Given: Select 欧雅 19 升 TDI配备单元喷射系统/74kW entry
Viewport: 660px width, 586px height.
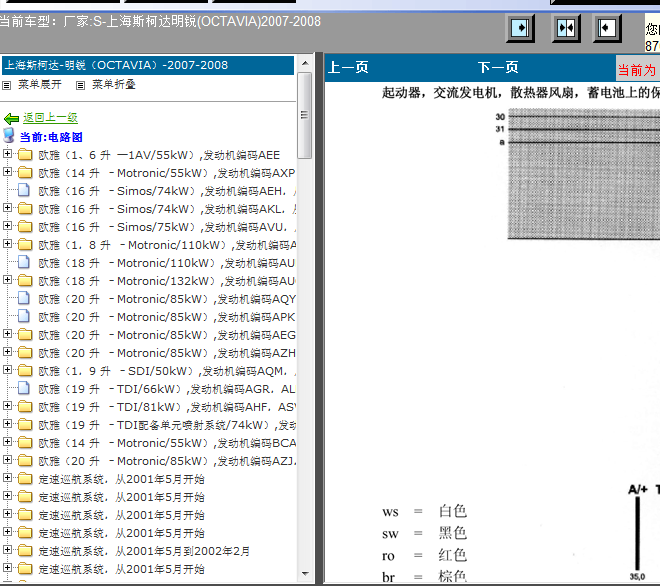Looking at the screenshot, I should [x=167, y=425].
